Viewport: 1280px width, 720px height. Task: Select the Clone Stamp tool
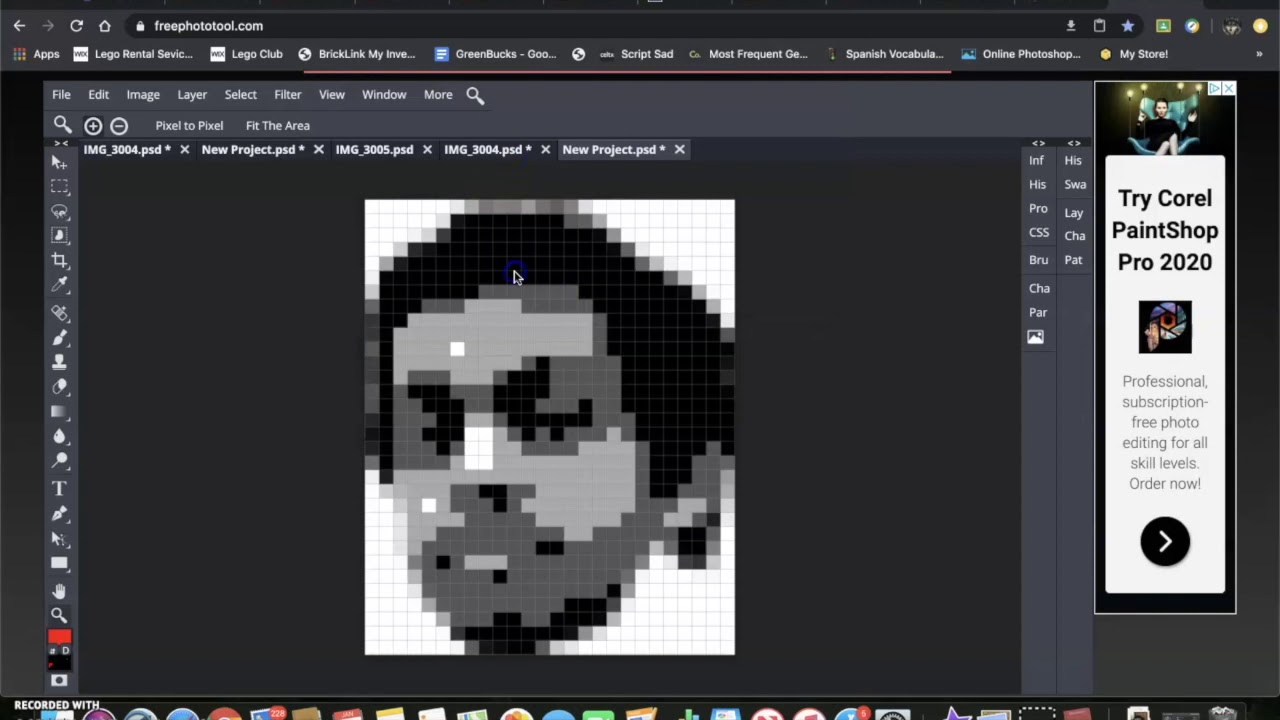click(59, 361)
